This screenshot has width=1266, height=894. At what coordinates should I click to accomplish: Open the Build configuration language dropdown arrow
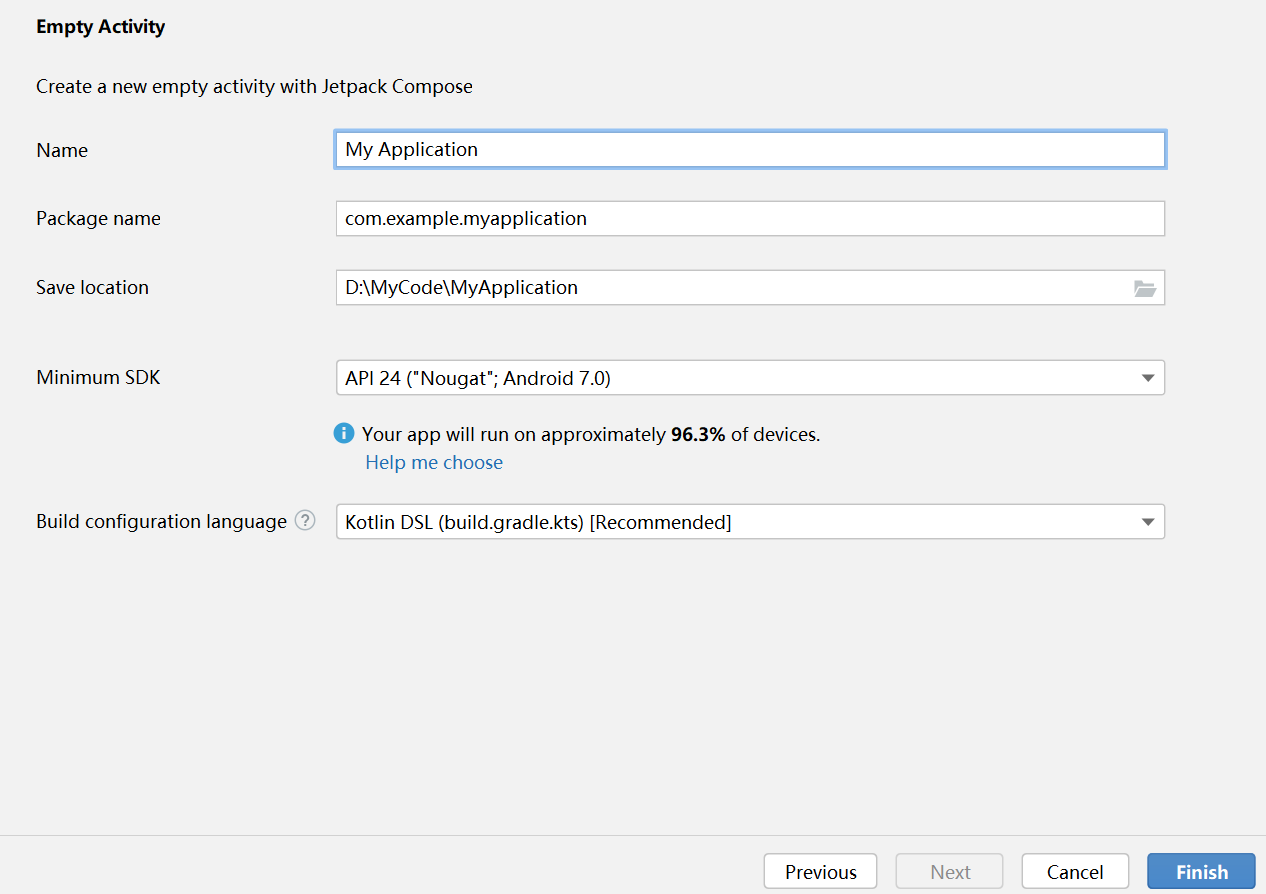pyautogui.click(x=1147, y=521)
